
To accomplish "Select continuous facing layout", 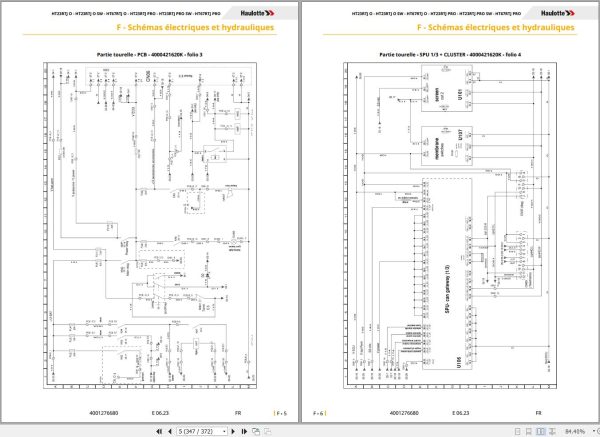I will point(552,431).
